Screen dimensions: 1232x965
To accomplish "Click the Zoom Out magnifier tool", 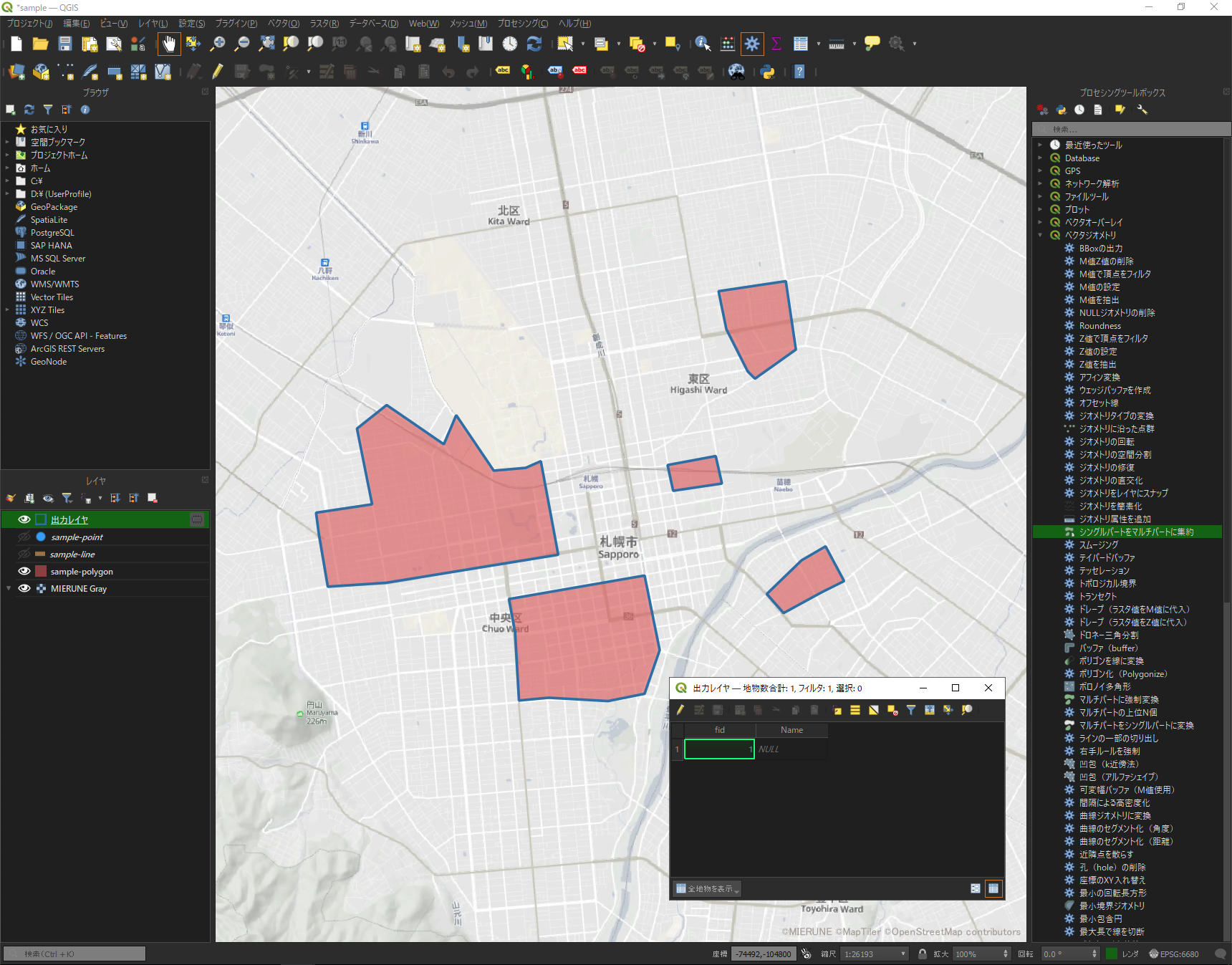I will pos(242,44).
